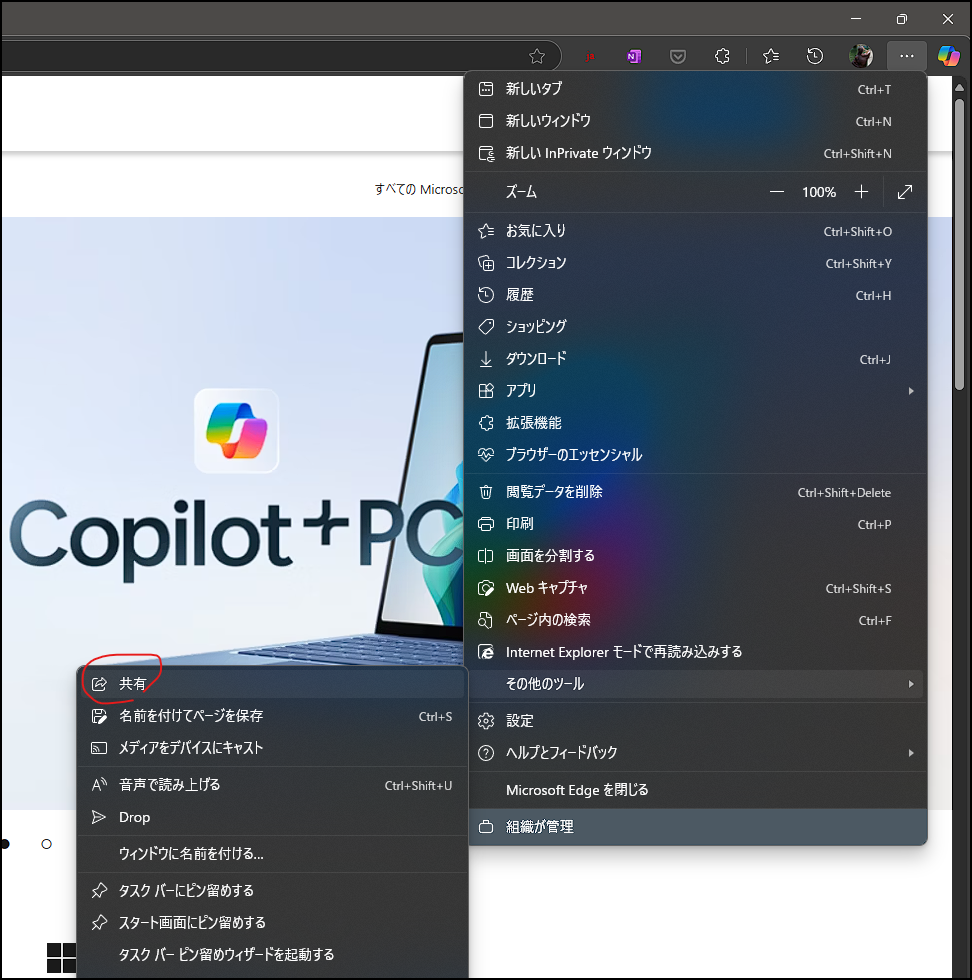
Task: Choose Microsoft Edge を閉じる
Action: [x=696, y=791]
